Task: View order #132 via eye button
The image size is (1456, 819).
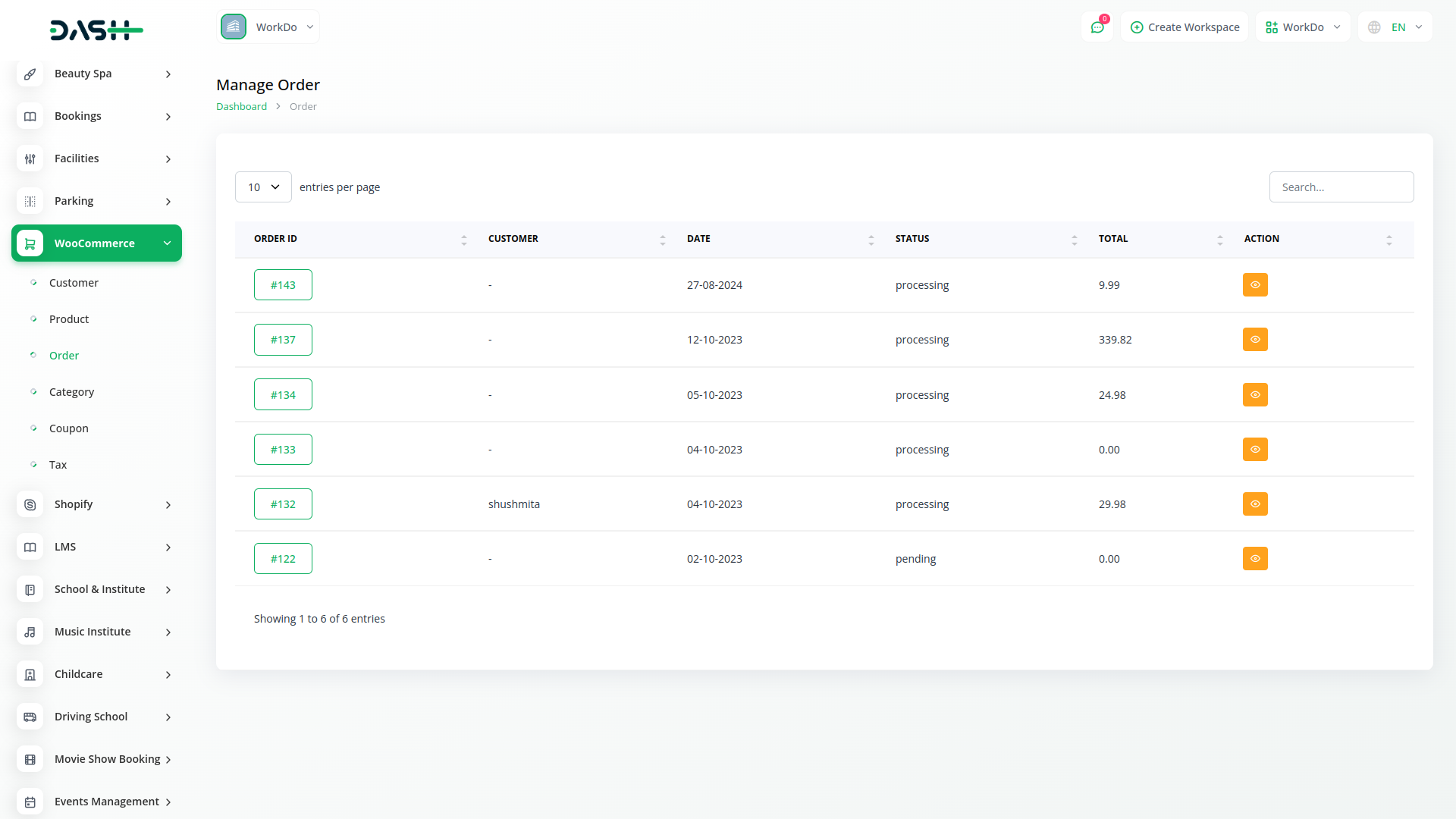Action: [1255, 504]
